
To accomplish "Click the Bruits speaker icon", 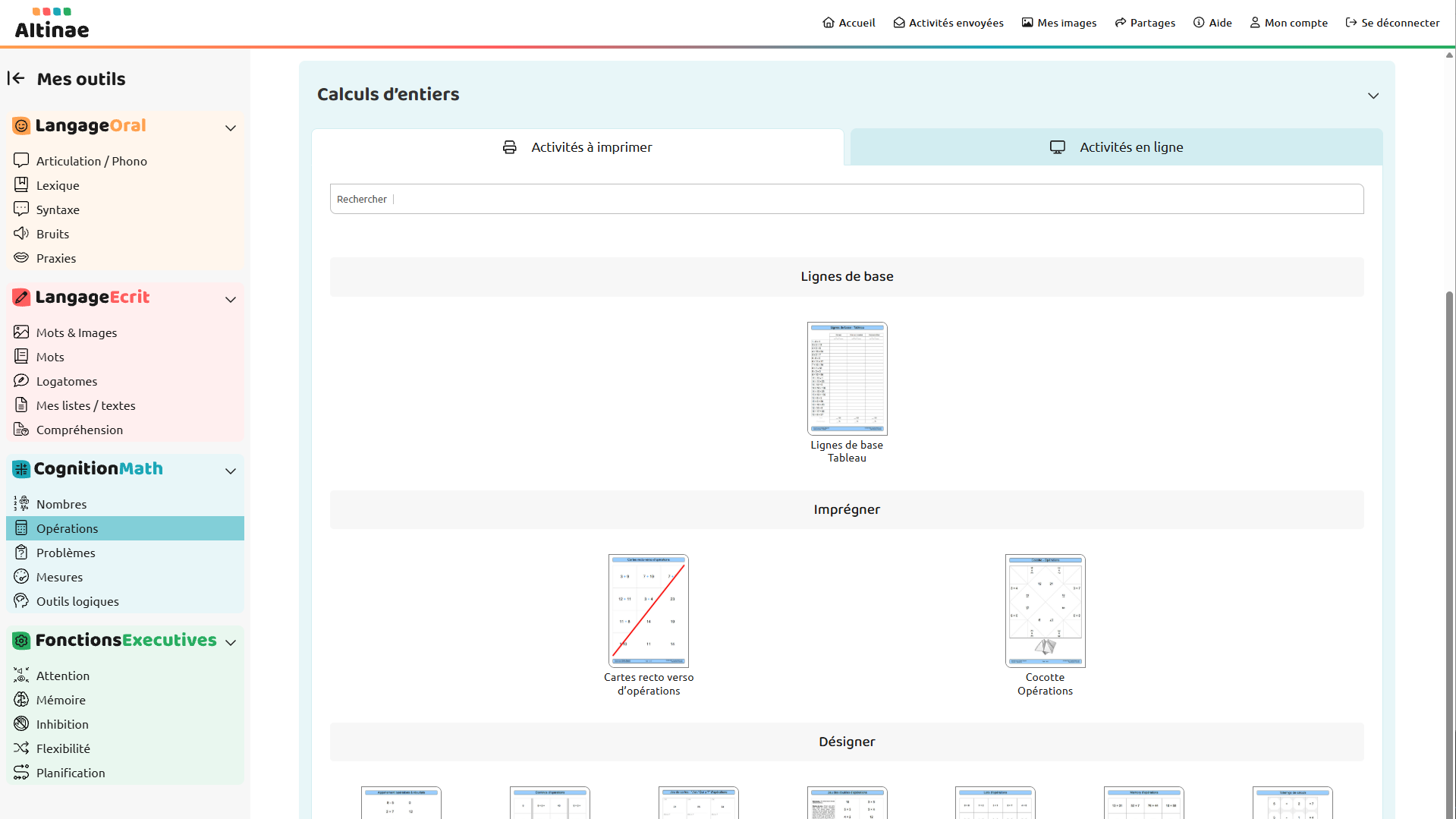I will coord(21,233).
